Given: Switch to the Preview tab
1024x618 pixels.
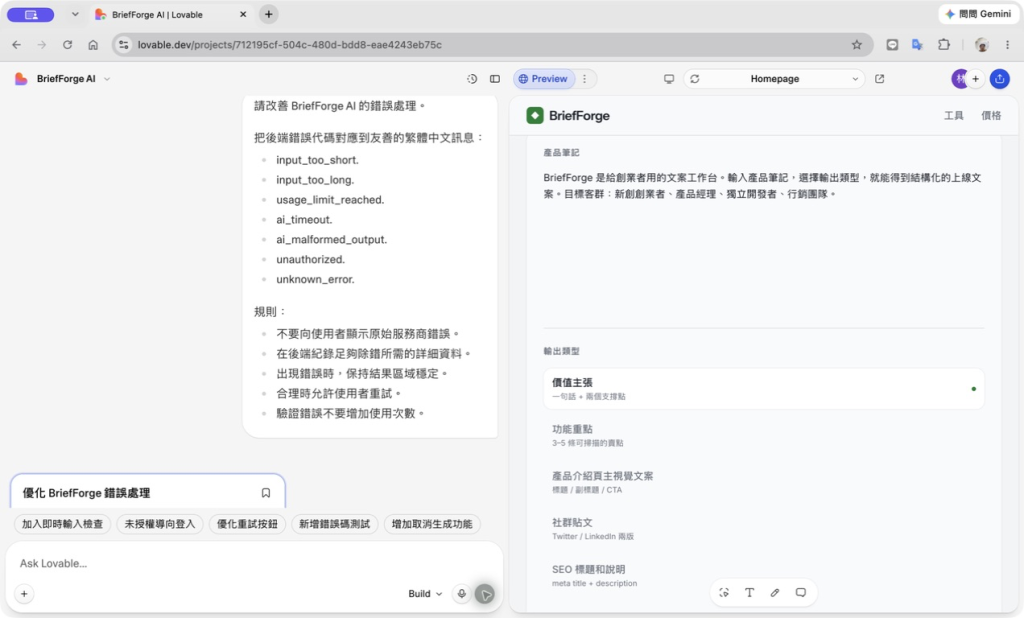Looking at the screenshot, I should 543,78.
